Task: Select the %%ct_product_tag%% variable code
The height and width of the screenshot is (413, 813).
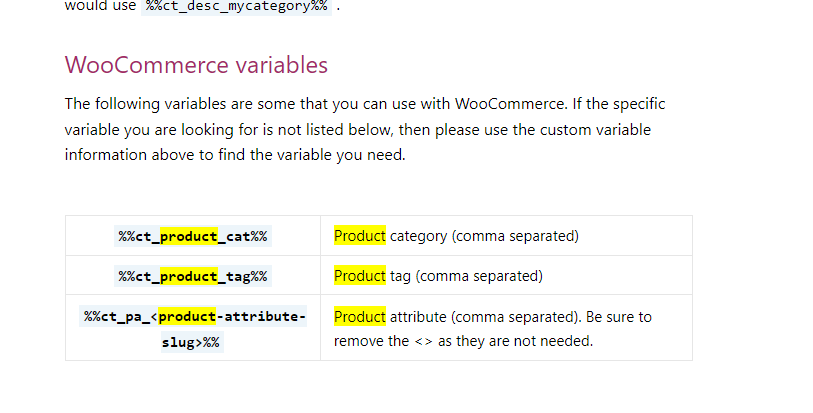Action: click(193, 276)
